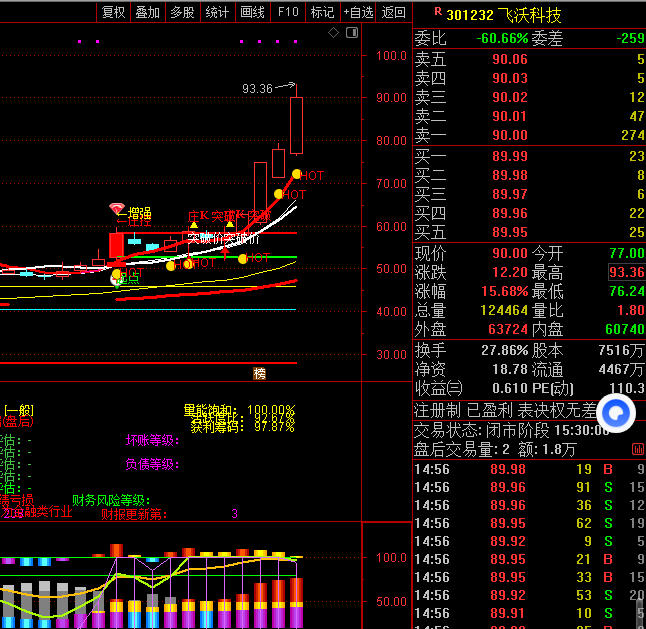
Task: Click the red gem icon next to 增强
Action: click(x=117, y=208)
